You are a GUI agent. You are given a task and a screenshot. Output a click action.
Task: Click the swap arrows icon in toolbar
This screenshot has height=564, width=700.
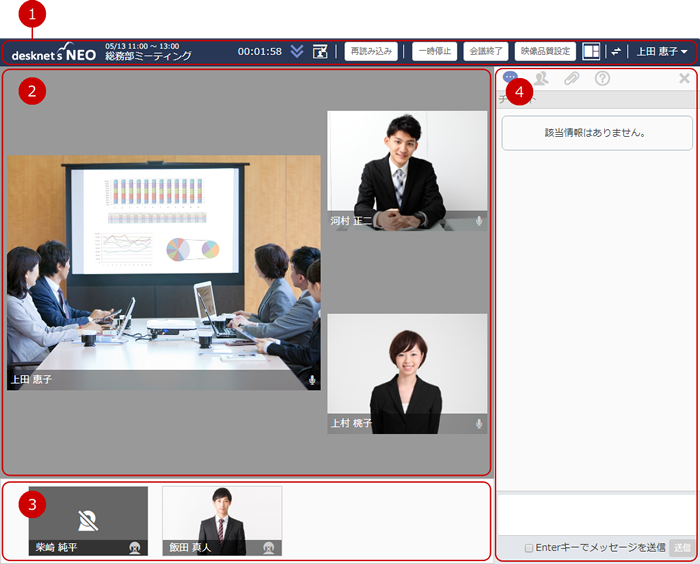616,51
